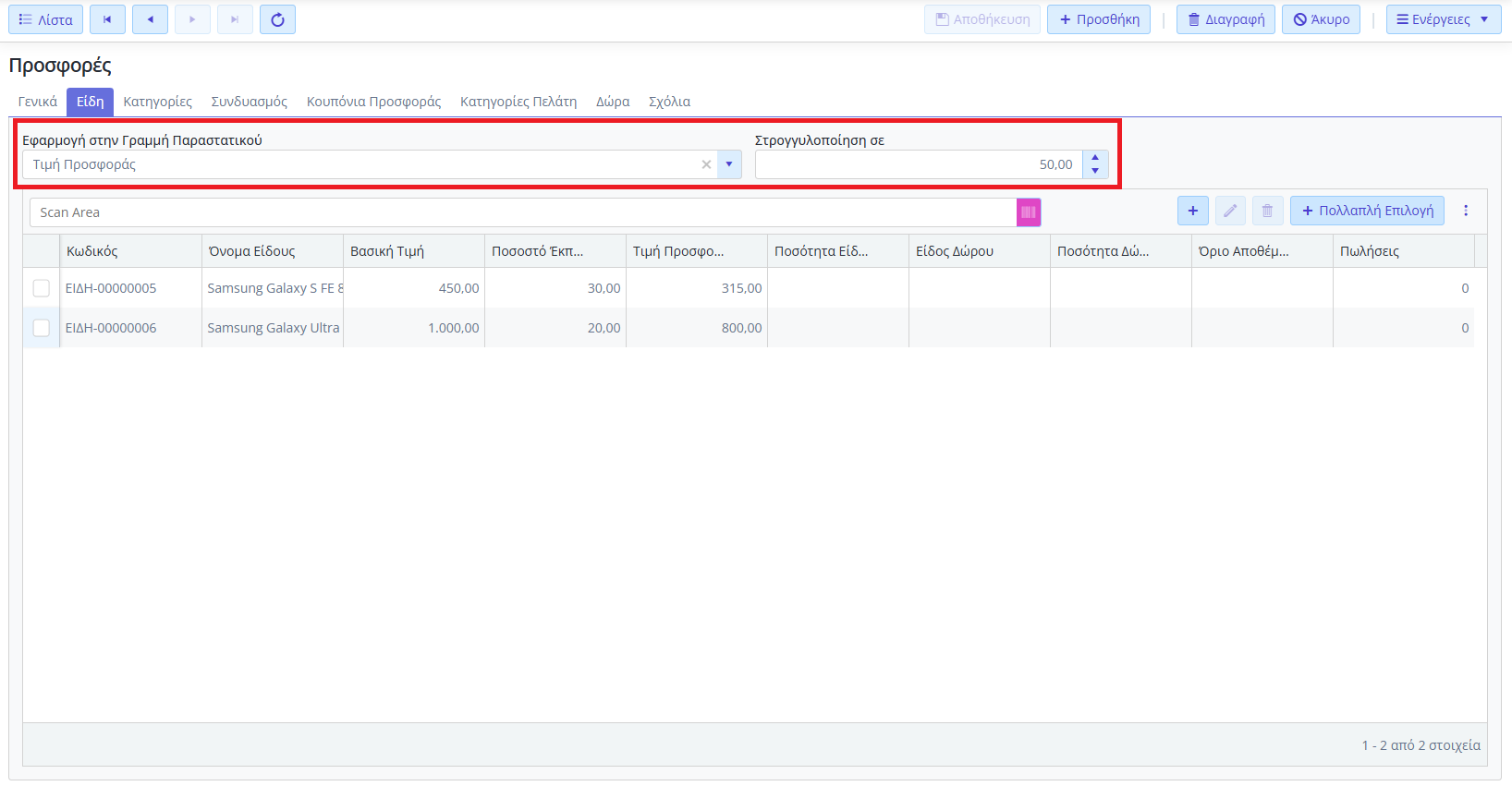Expand the Εφαρμογή στην Γραμμή Παραστατικού dropdown
The height and width of the screenshot is (786, 1512).
[x=728, y=164]
